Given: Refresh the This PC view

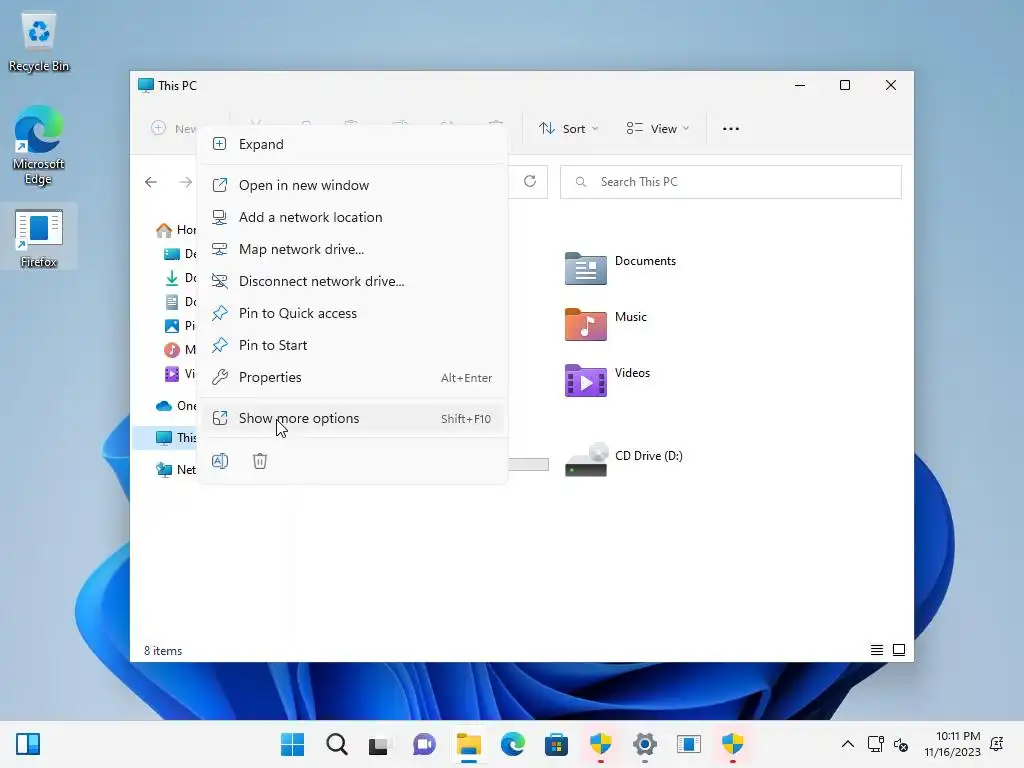Looking at the screenshot, I should click(x=530, y=182).
